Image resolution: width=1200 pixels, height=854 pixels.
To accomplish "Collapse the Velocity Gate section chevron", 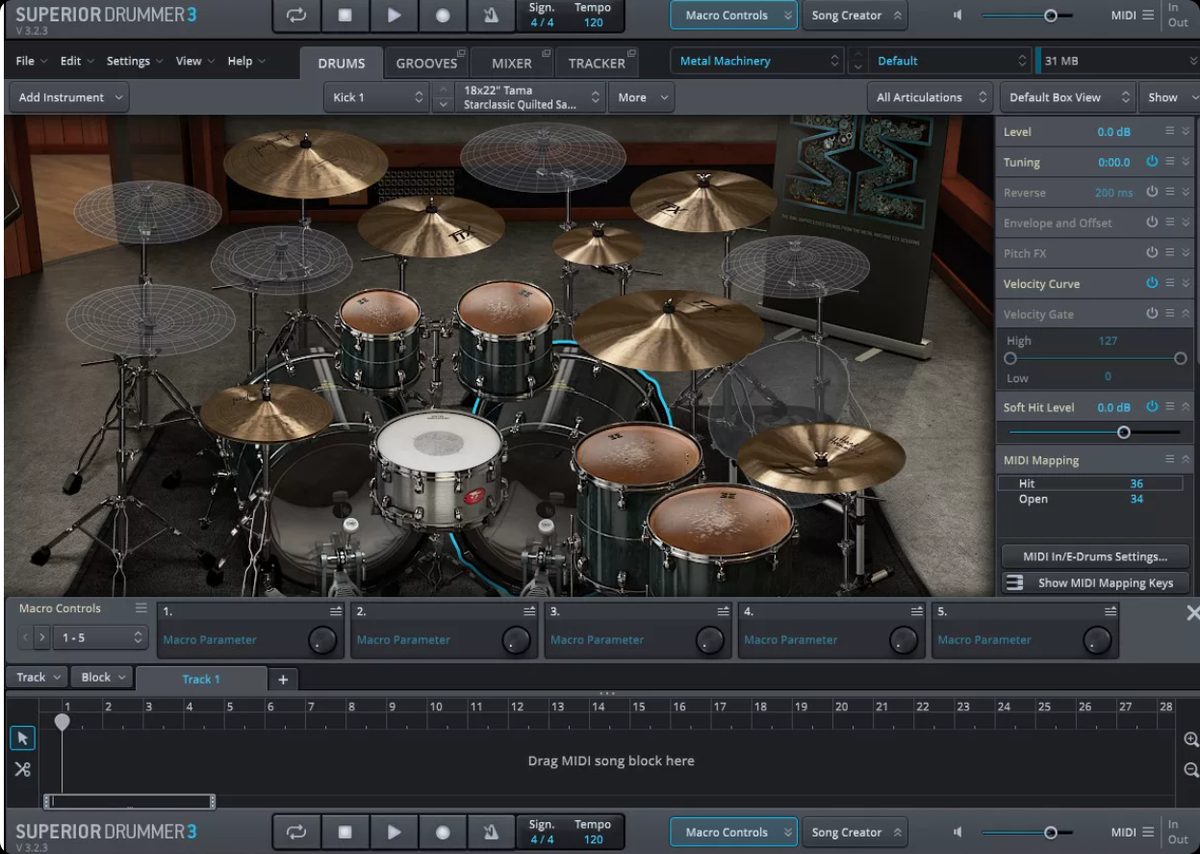I will coord(1187,313).
